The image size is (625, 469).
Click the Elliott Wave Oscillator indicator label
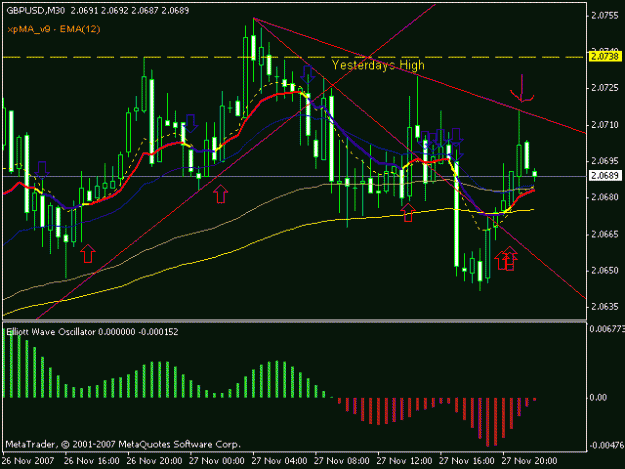coord(92,332)
